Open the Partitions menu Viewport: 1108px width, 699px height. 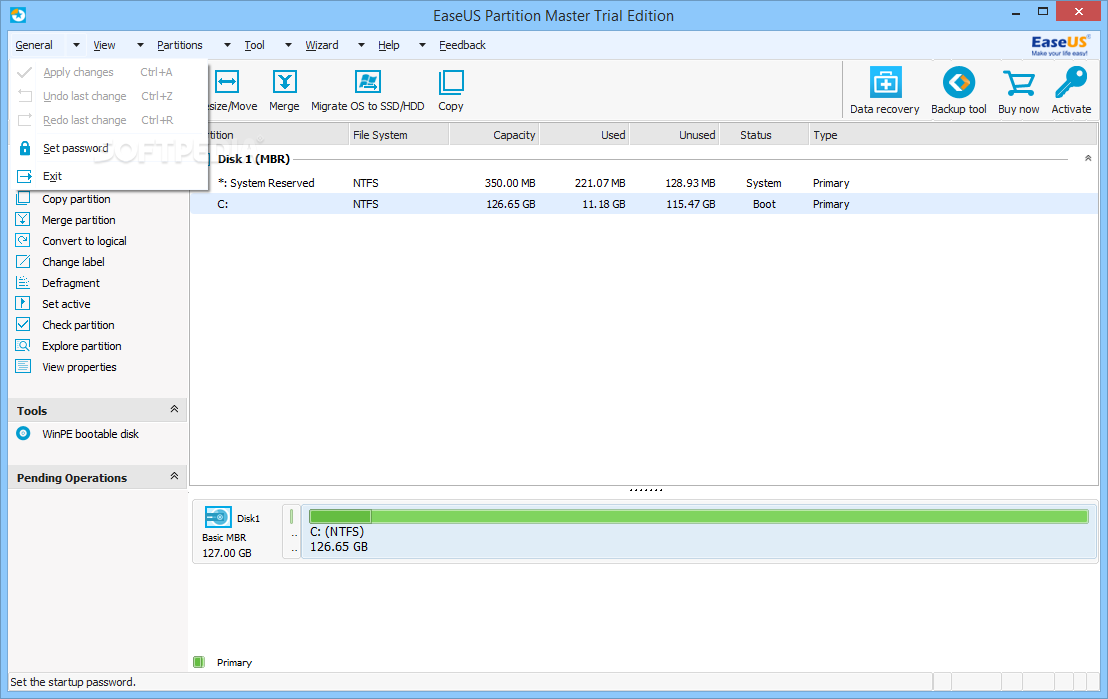[179, 45]
